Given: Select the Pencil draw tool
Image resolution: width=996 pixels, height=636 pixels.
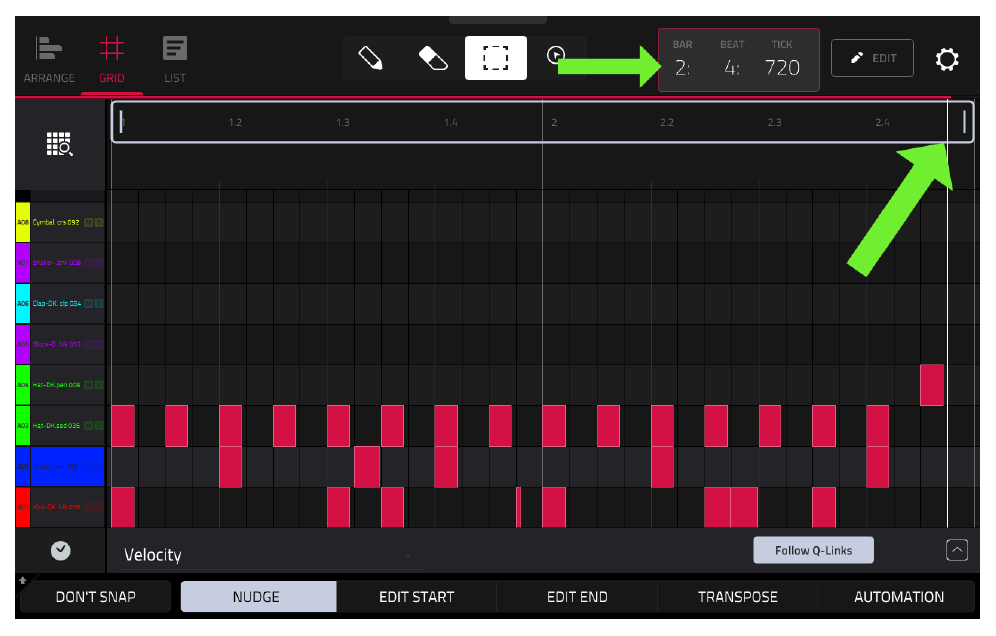Looking at the screenshot, I should (371, 58).
